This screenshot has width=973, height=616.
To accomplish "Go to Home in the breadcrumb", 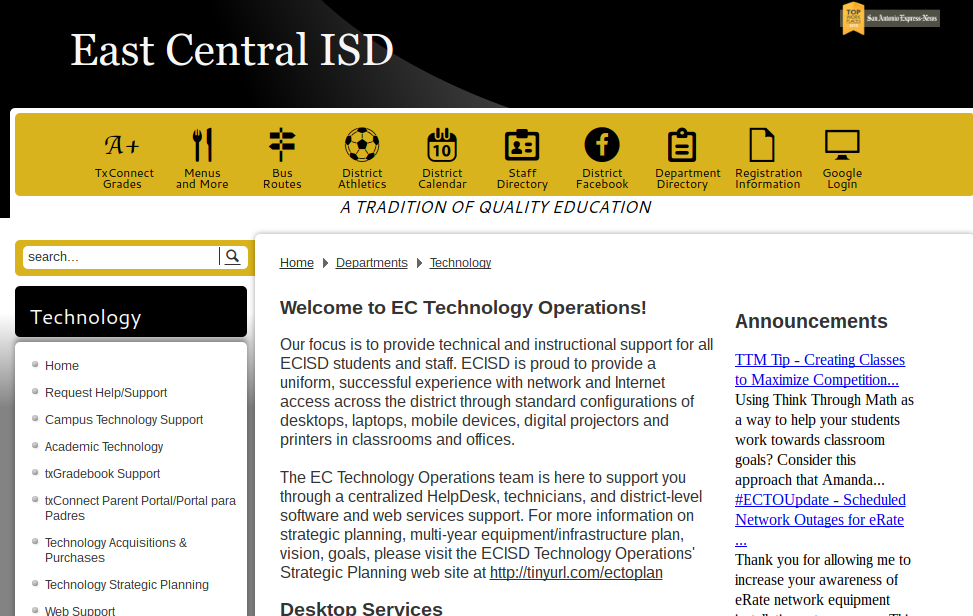I will (x=297, y=263).
